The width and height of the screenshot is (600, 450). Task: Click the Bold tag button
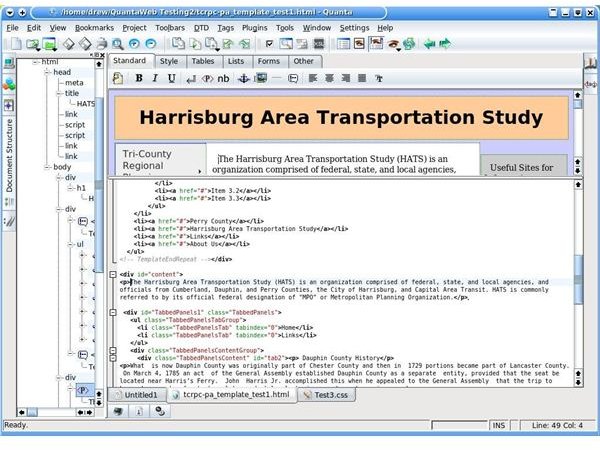click(139, 78)
